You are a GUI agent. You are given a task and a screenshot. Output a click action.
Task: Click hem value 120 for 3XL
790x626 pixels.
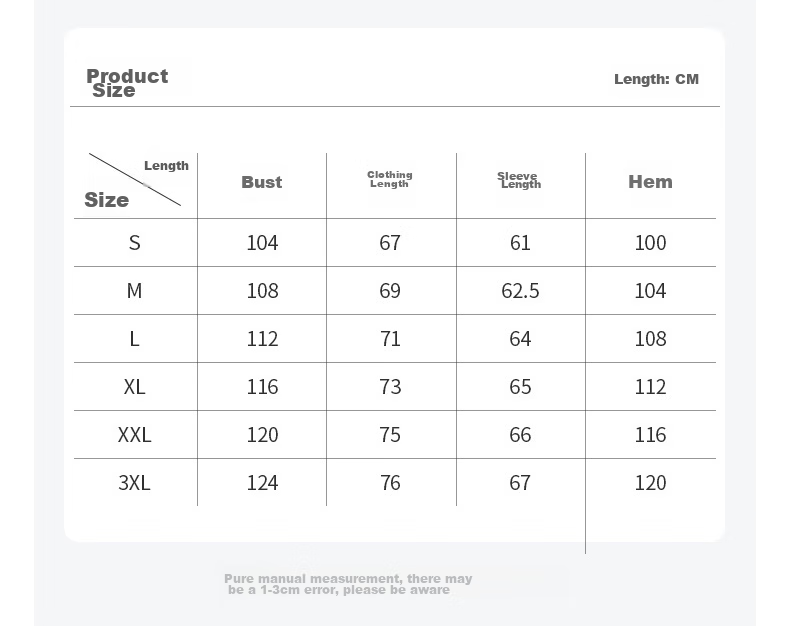[650, 483]
